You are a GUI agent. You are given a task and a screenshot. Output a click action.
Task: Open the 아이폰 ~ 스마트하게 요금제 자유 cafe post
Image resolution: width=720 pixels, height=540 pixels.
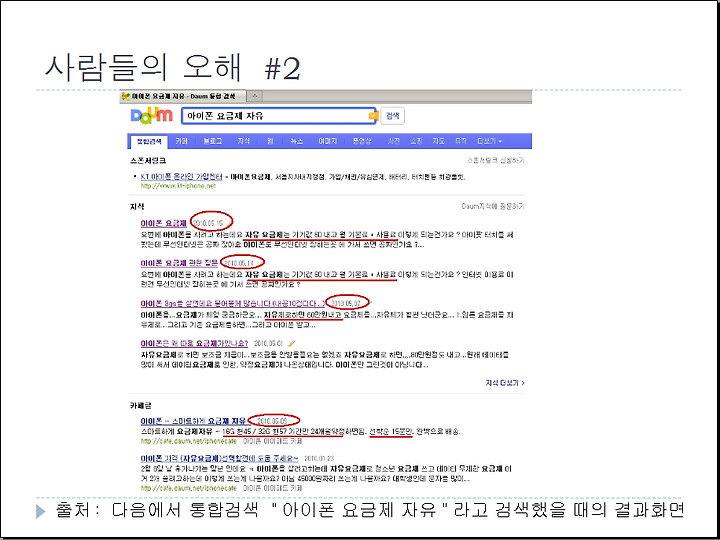coord(193,421)
